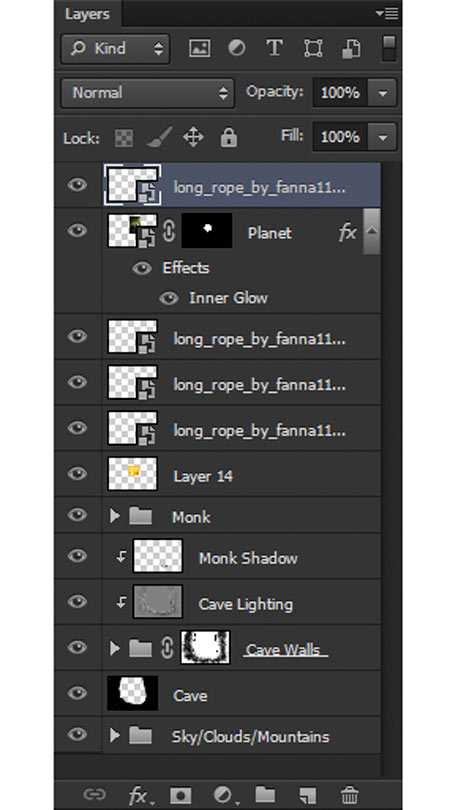The image size is (450, 810).
Task: Filter for type layers icon
Action: point(274,49)
